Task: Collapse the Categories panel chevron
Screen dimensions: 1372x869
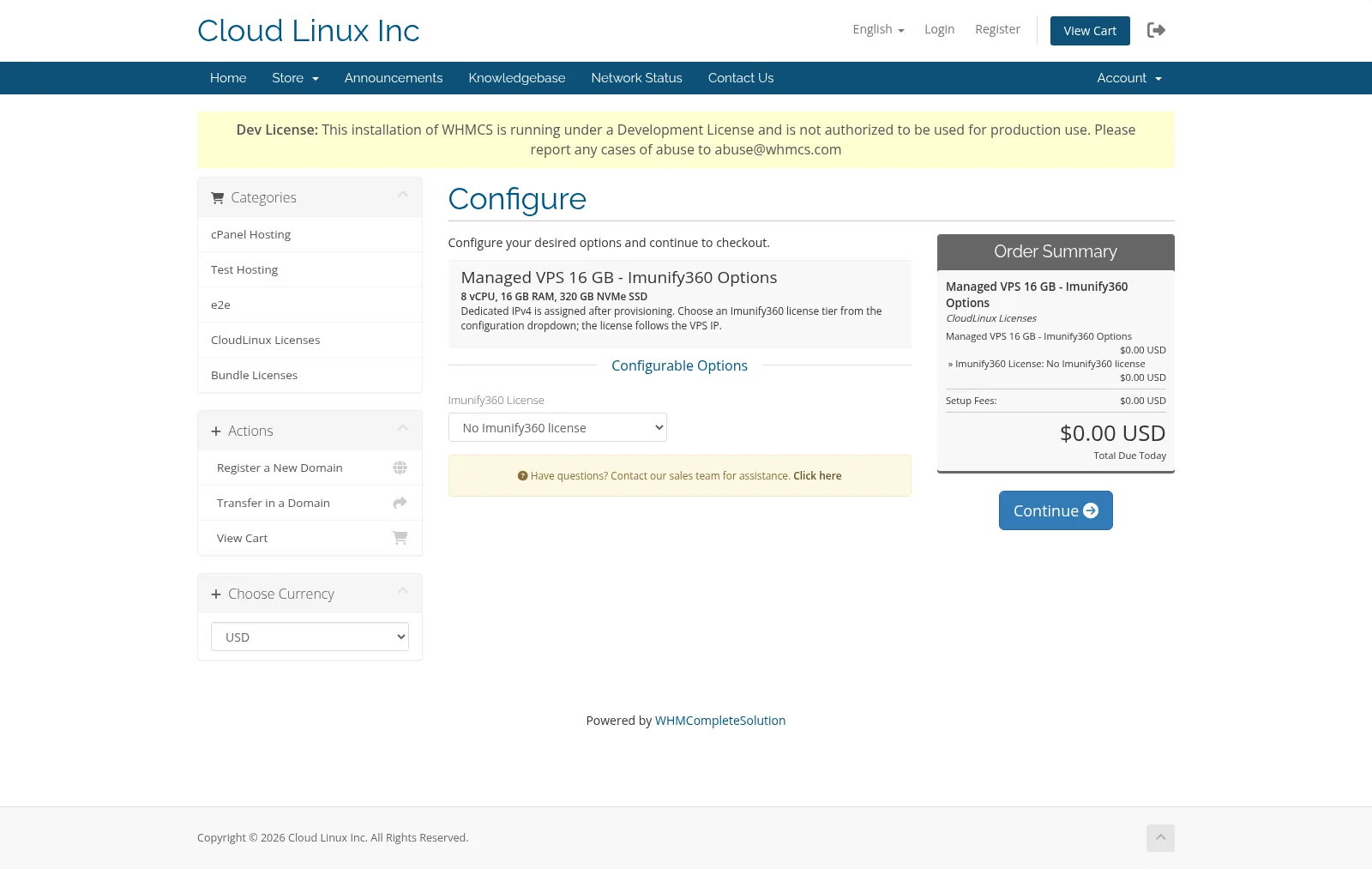Action: [403, 196]
